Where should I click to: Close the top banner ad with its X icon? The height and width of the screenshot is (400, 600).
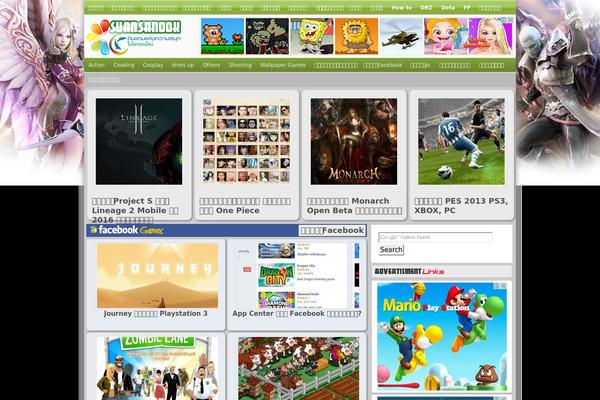pyautogui.click(x=510, y=20)
